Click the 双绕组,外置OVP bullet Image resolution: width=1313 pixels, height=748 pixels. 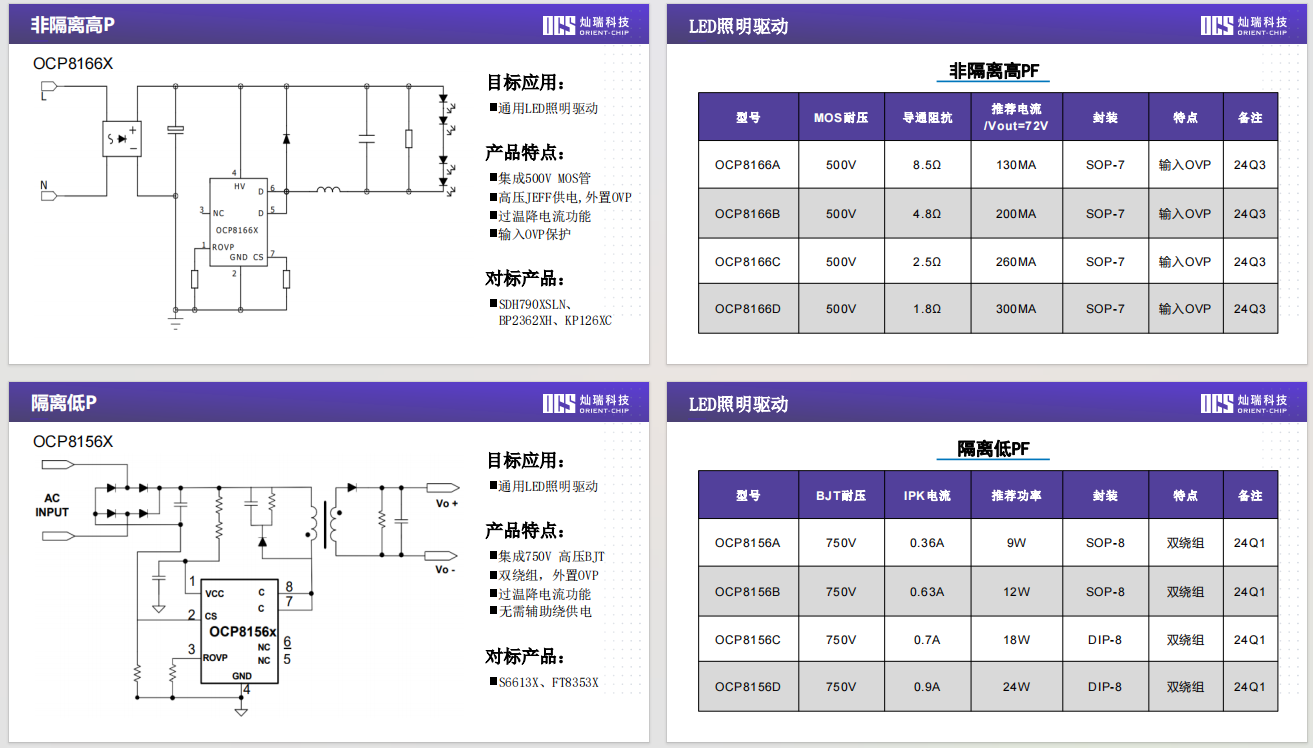click(544, 575)
